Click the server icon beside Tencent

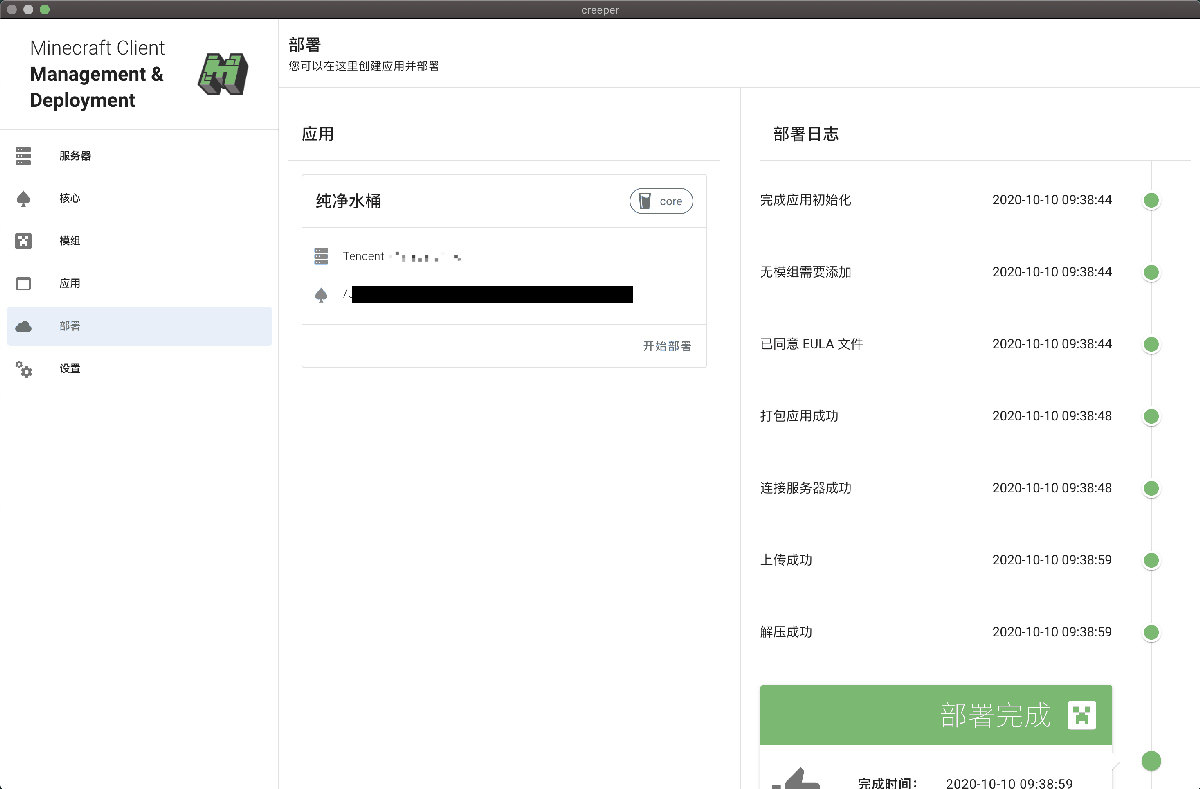321,257
